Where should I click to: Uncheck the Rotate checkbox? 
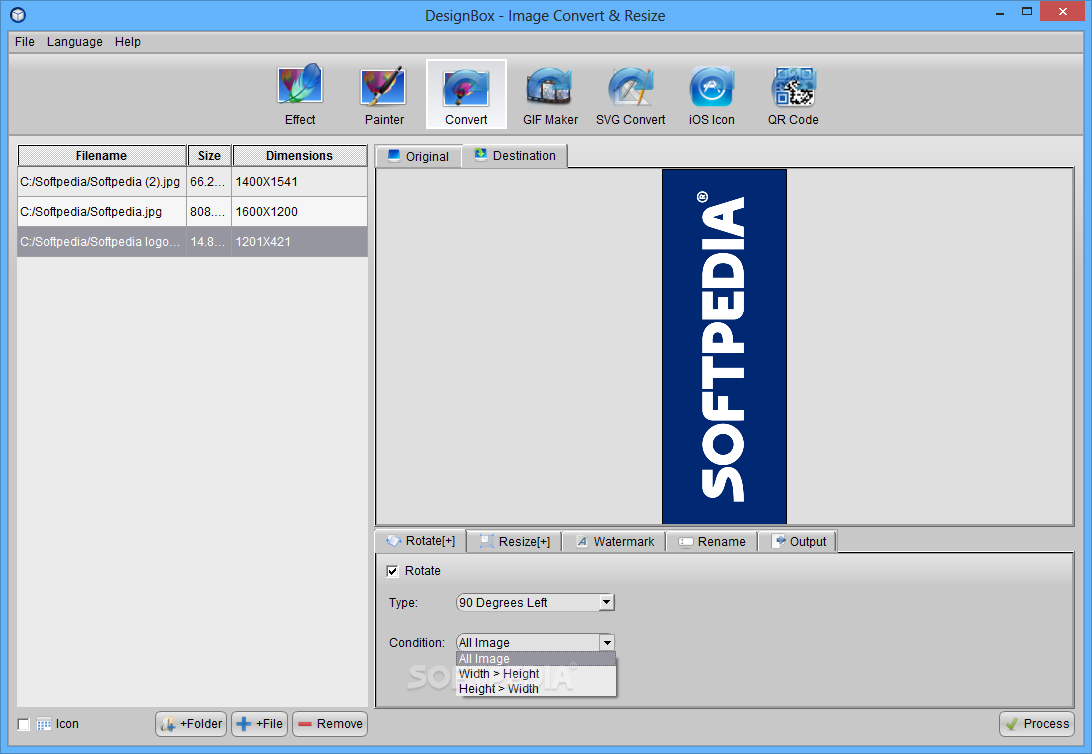(x=392, y=571)
